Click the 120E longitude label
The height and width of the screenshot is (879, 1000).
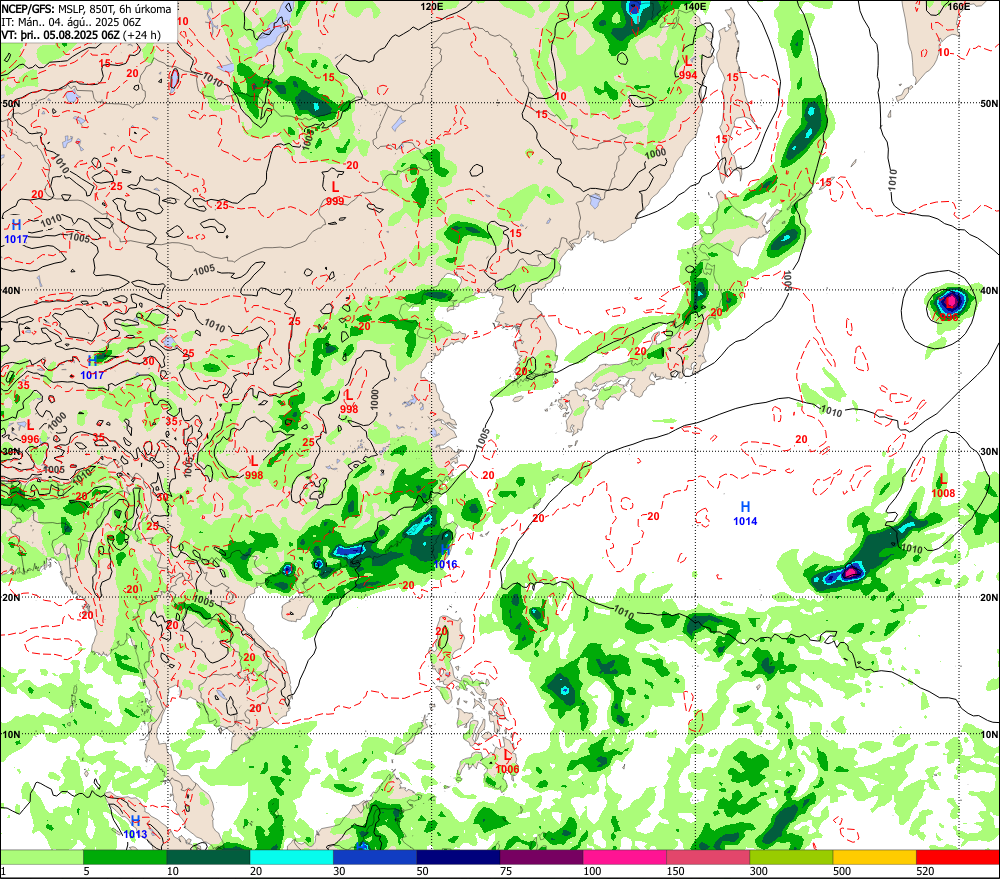[432, 6]
